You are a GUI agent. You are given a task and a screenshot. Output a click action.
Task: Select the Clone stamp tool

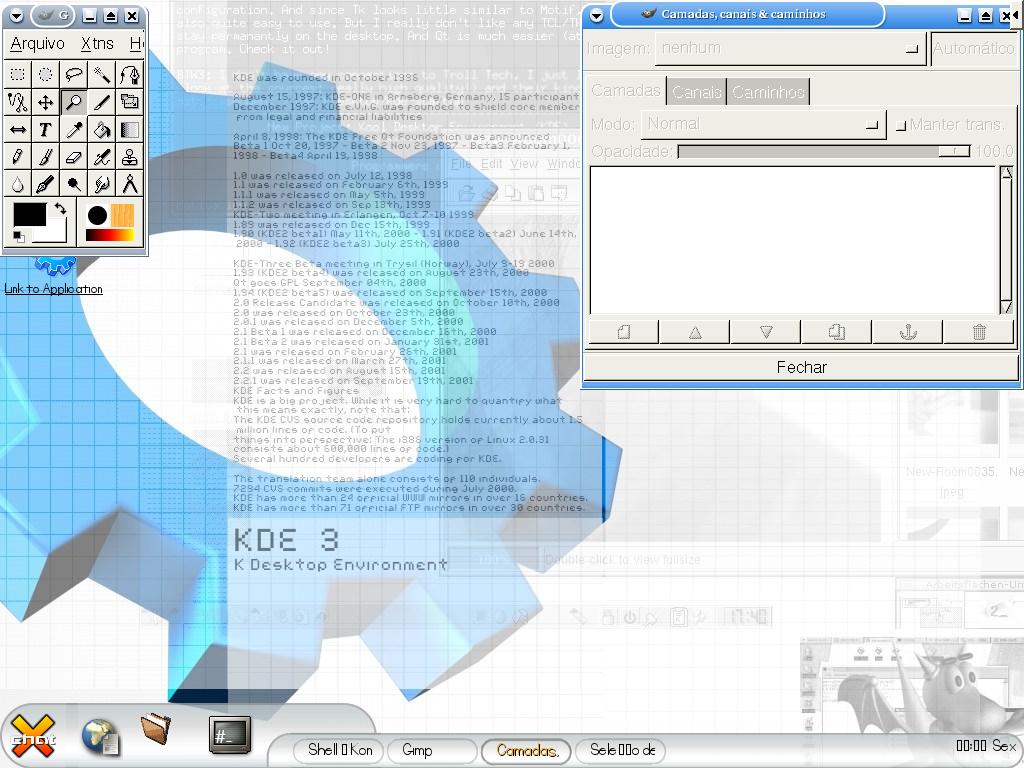coord(129,157)
